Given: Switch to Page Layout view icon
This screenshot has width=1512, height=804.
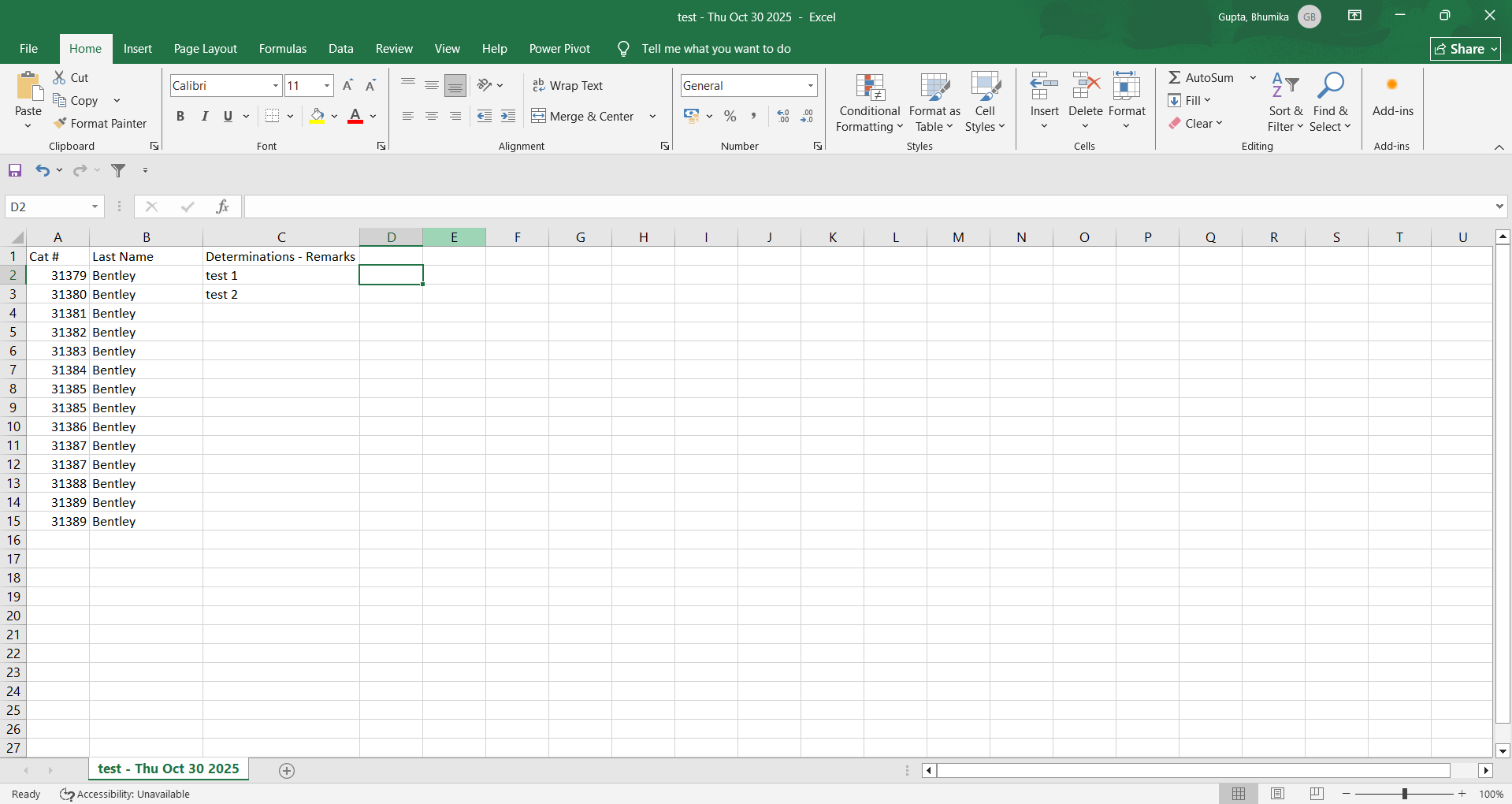Looking at the screenshot, I should (x=1277, y=794).
